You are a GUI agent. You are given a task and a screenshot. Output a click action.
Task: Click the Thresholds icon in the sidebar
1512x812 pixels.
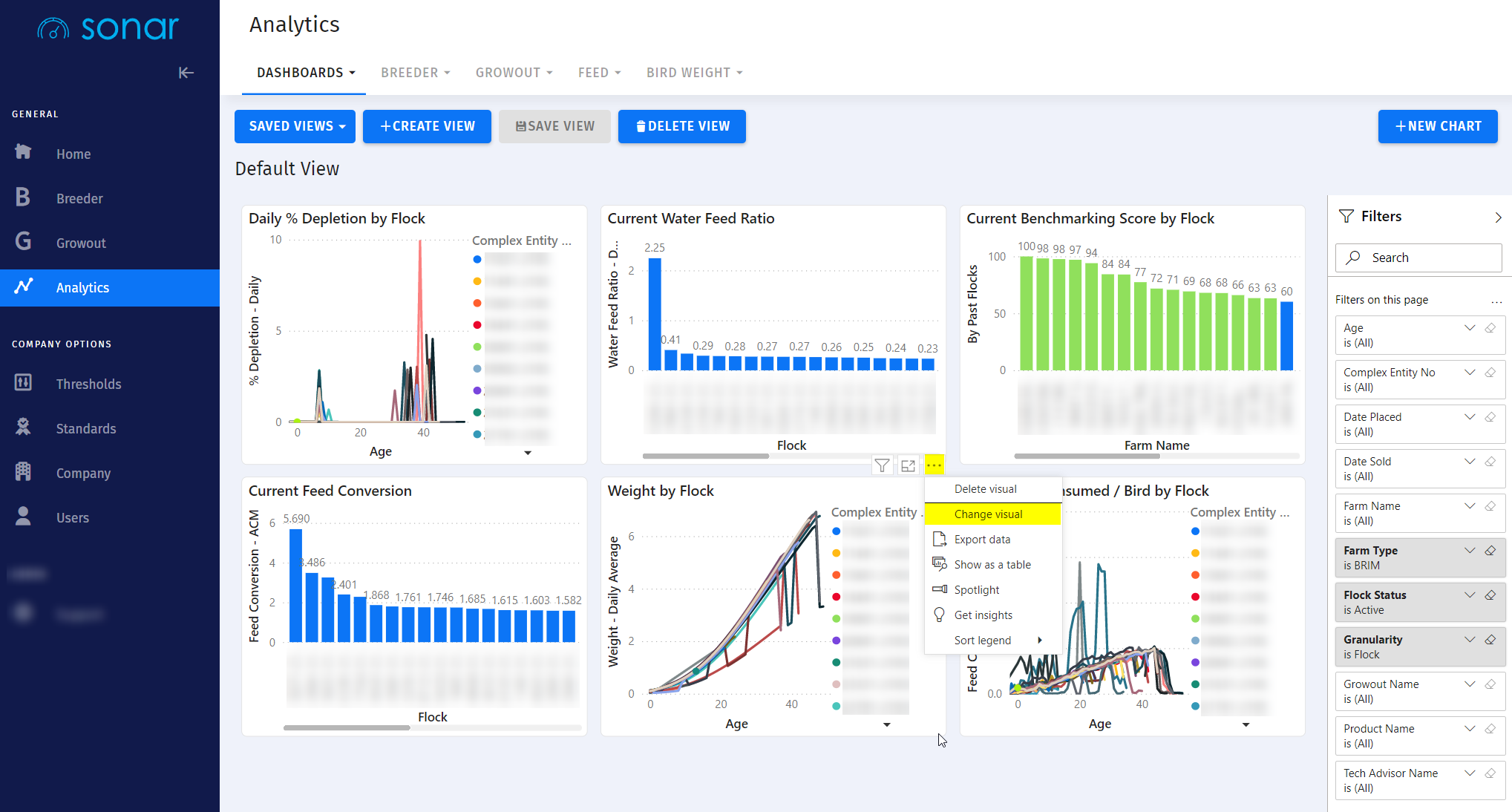click(x=23, y=382)
